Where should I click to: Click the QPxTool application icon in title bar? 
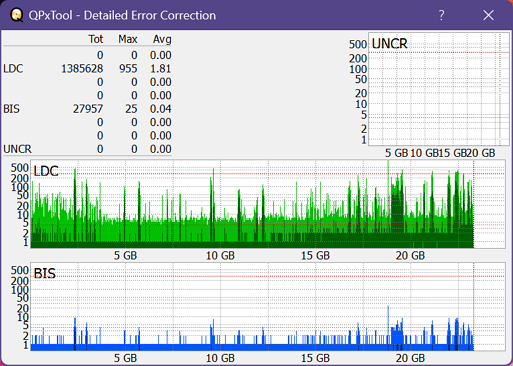[16, 15]
